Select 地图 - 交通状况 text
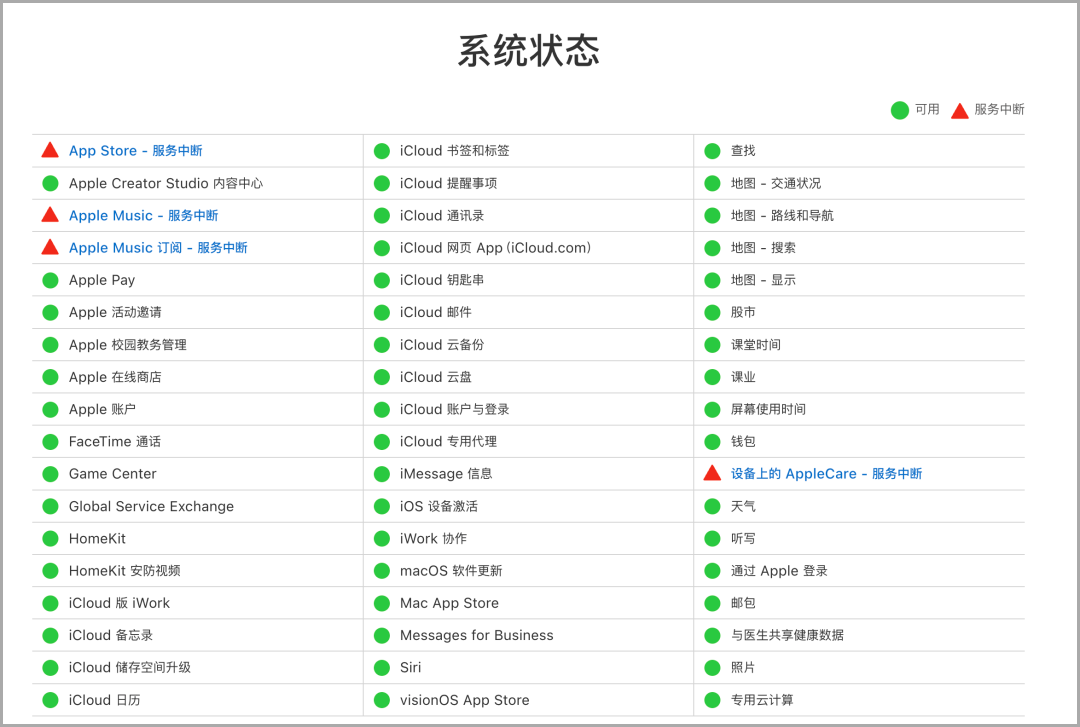 click(x=776, y=183)
